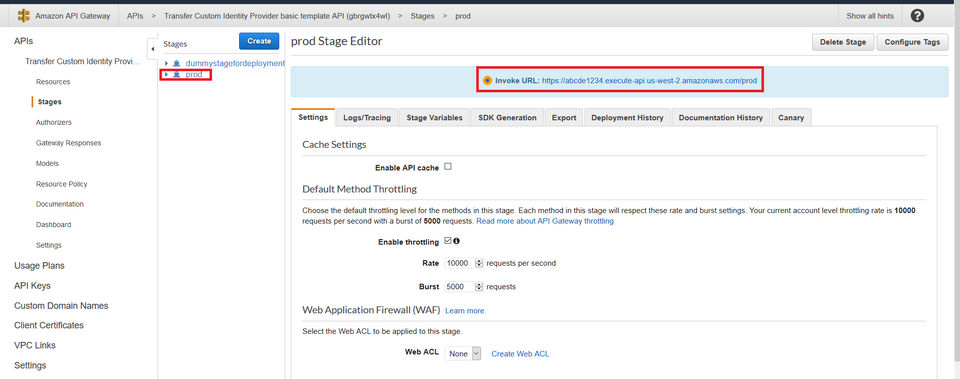Screen dimensions: 960x379
Task: Click APIs in the breadcrumb
Action: click(135, 16)
